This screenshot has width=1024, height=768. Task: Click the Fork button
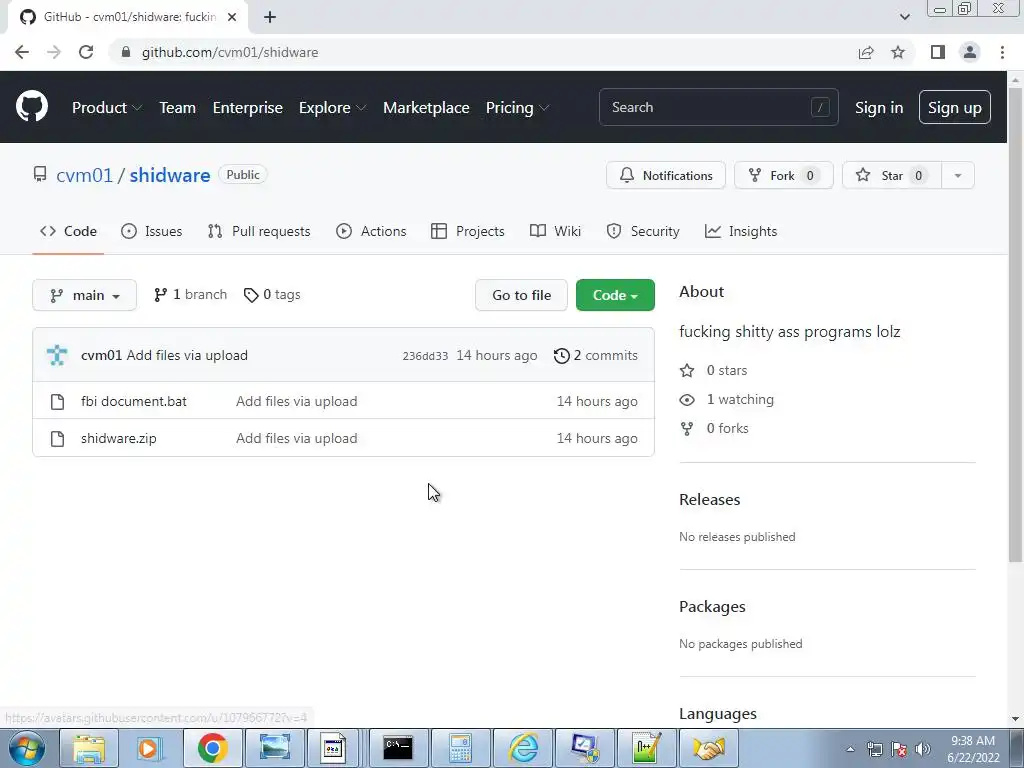[783, 176]
